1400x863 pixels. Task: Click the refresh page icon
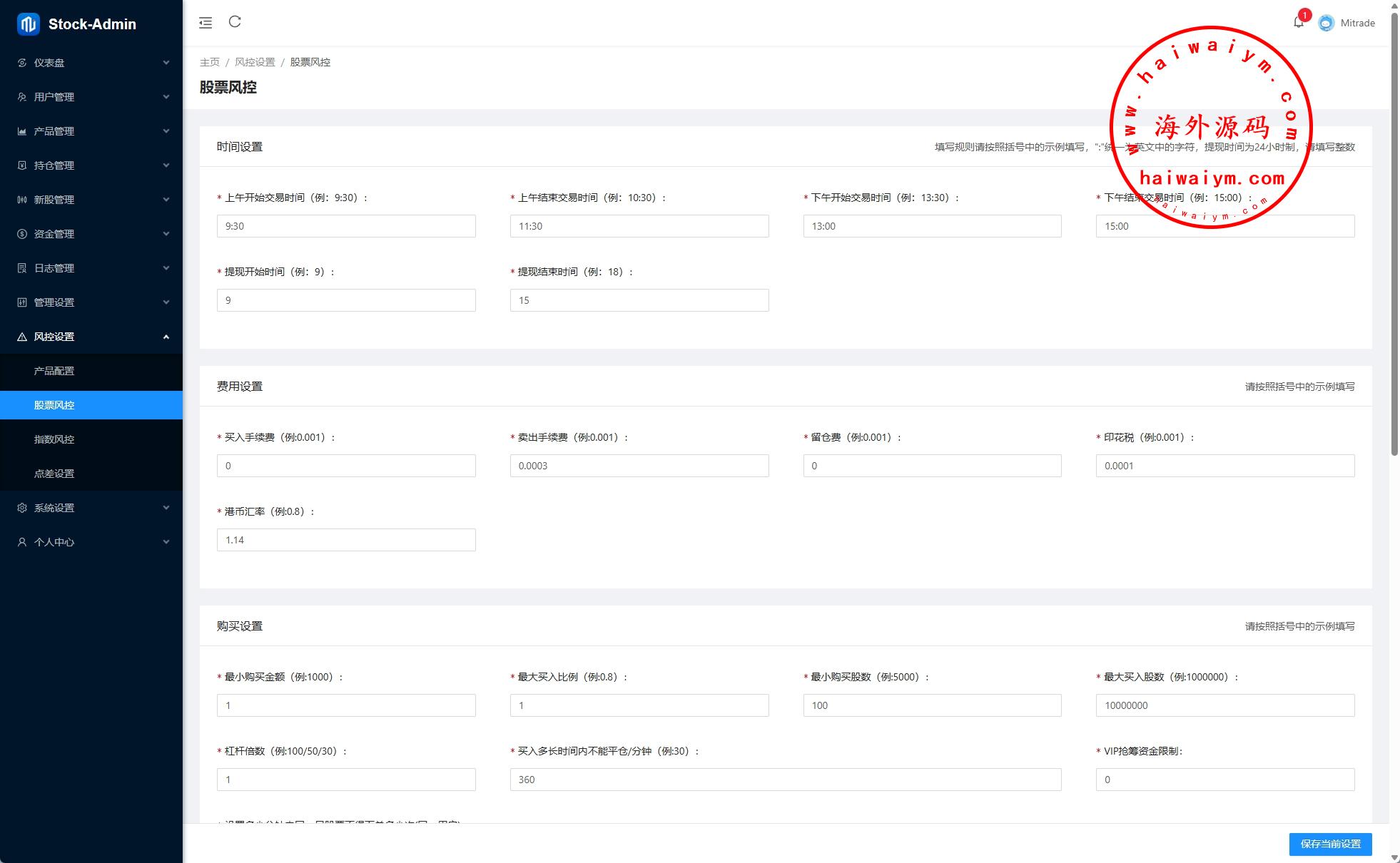[235, 22]
